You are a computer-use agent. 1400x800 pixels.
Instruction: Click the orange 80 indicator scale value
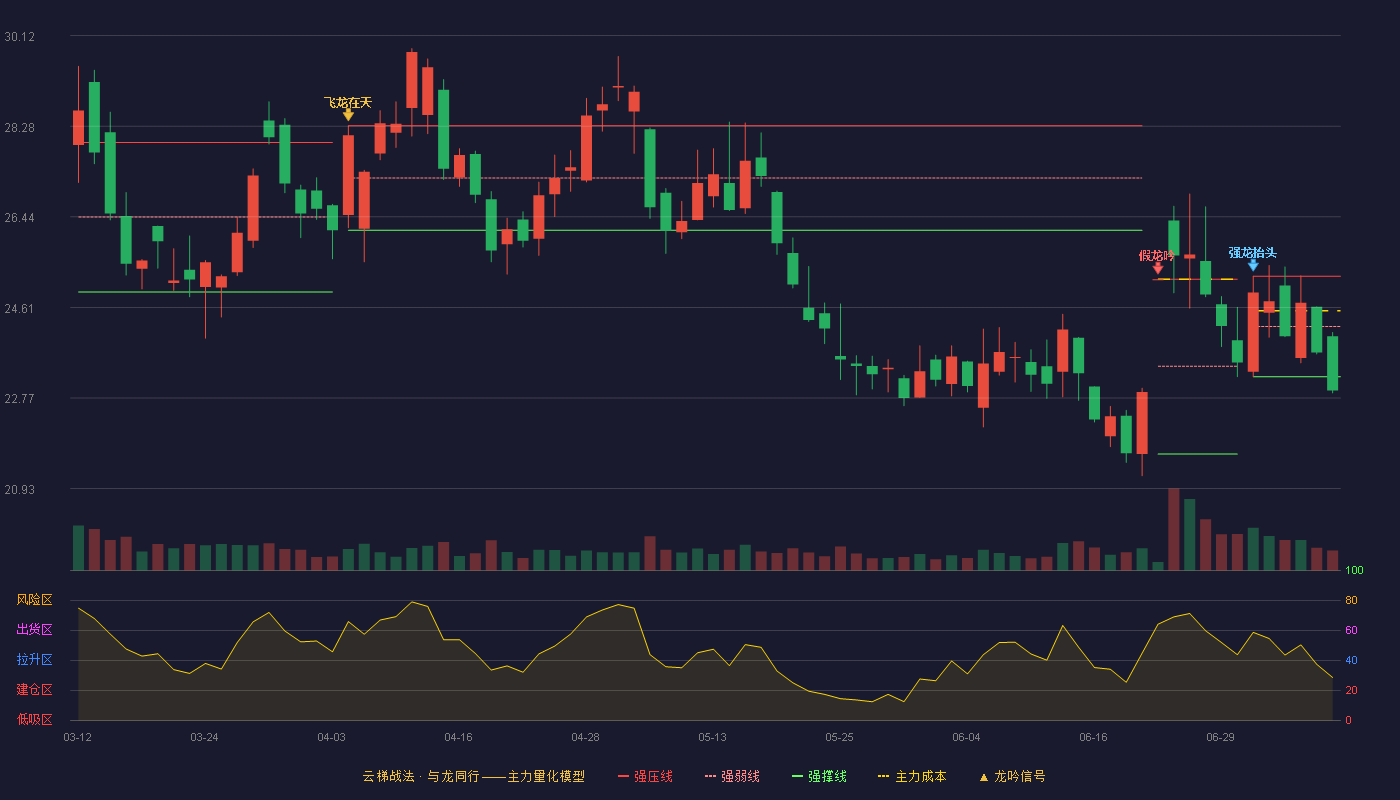[x=1351, y=600]
